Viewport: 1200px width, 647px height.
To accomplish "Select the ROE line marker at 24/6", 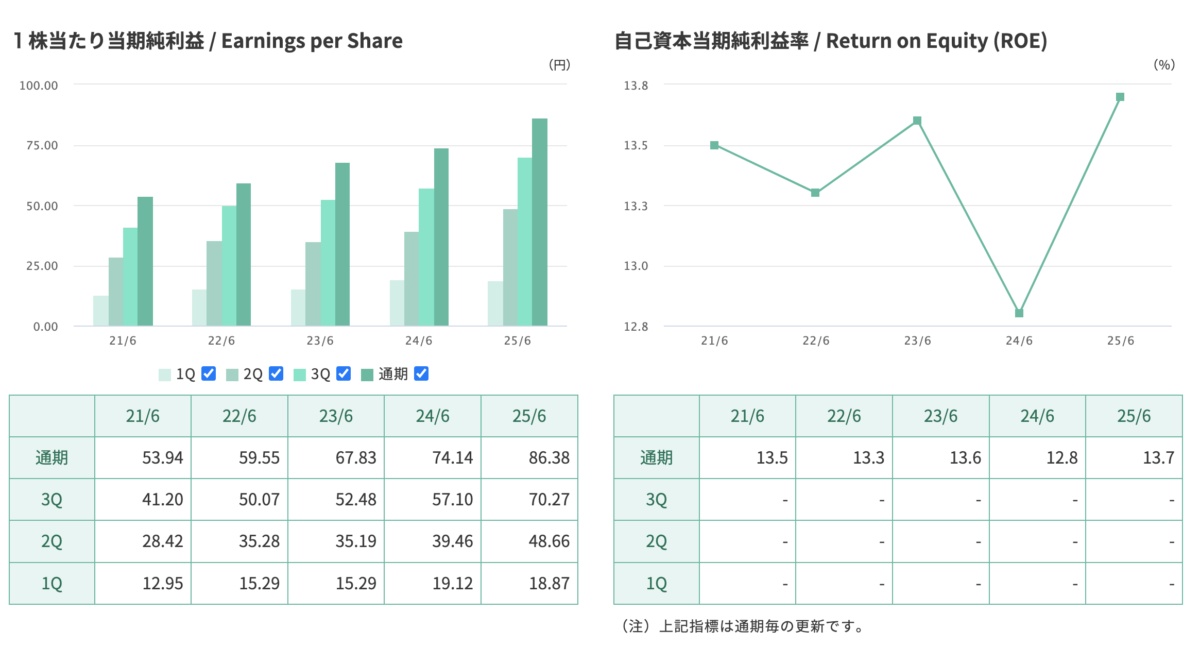I will click(x=1019, y=313).
